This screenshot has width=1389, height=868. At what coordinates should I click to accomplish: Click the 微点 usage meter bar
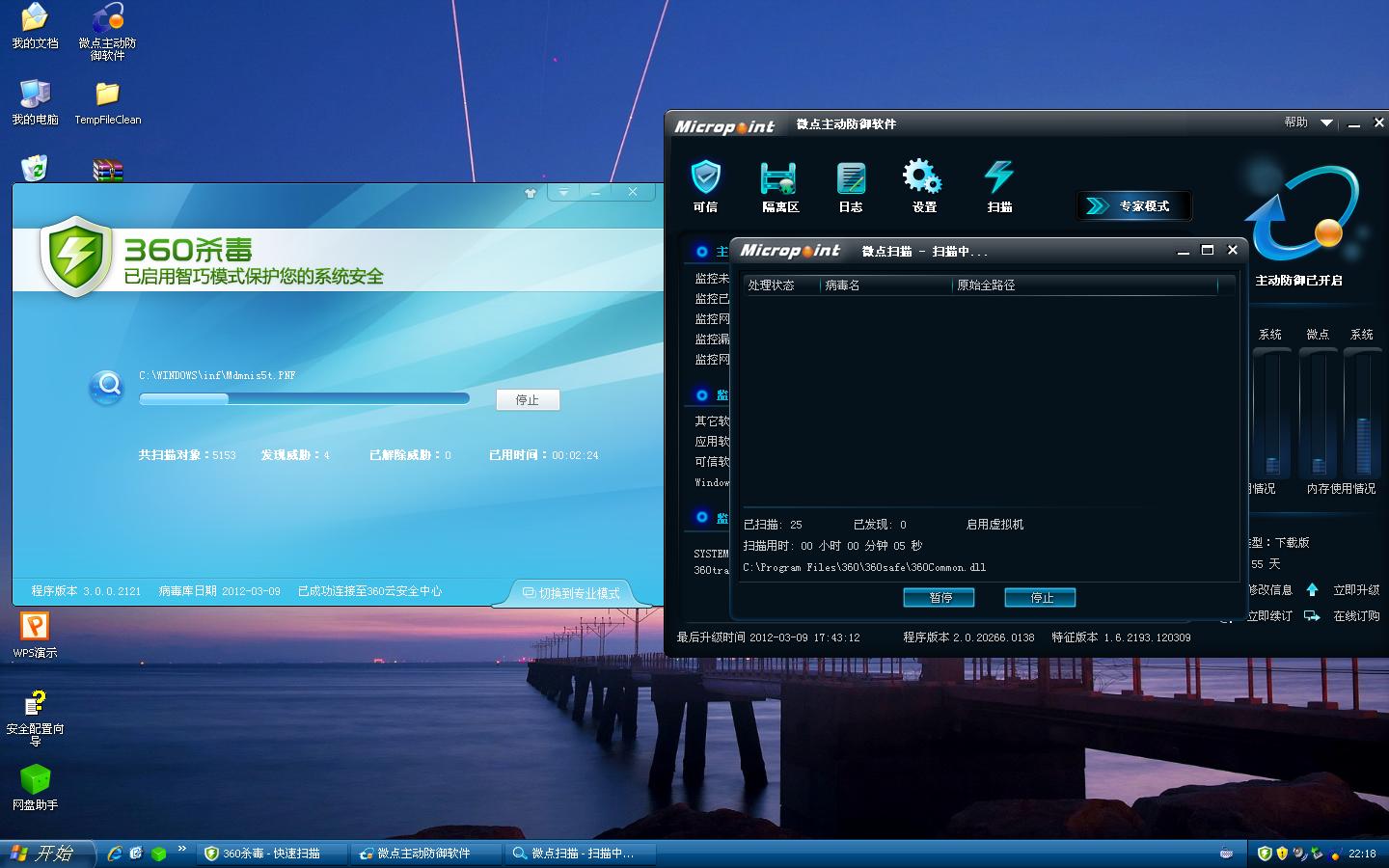pyautogui.click(x=1318, y=412)
